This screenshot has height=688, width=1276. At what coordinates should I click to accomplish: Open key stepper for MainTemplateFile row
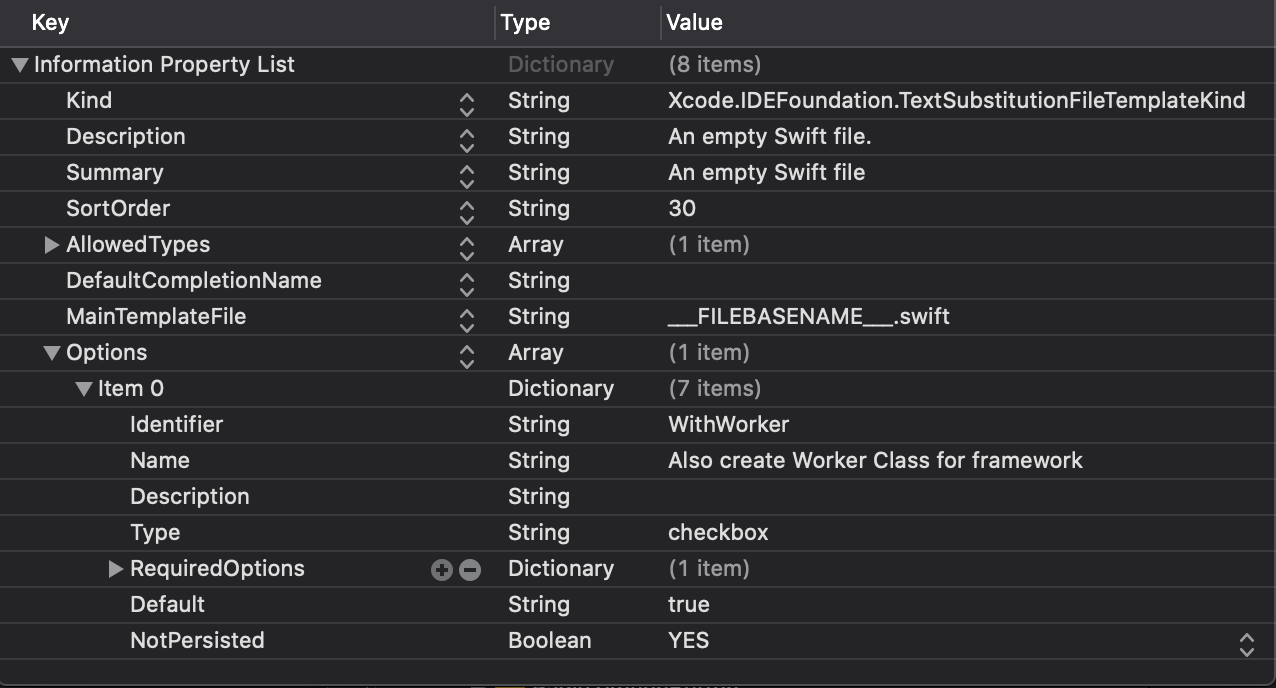click(466, 318)
